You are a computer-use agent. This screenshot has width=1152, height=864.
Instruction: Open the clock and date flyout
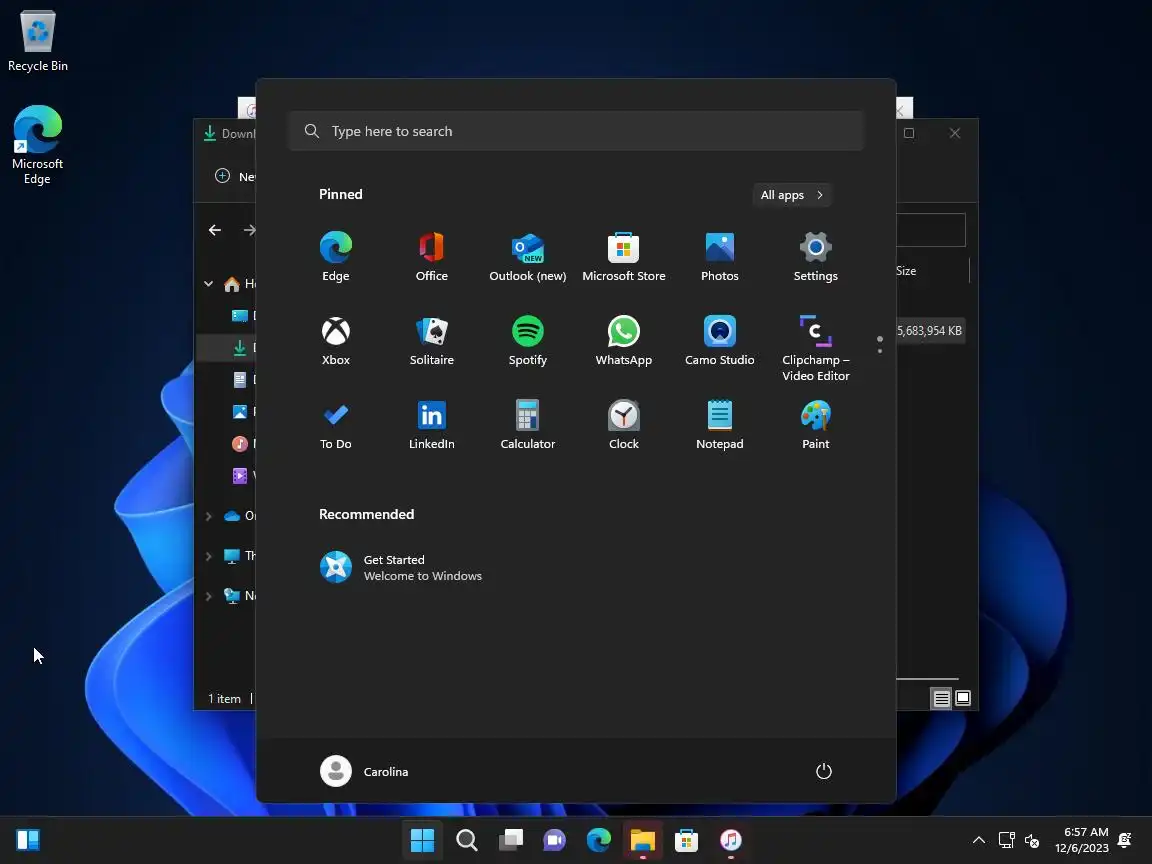pos(1081,840)
